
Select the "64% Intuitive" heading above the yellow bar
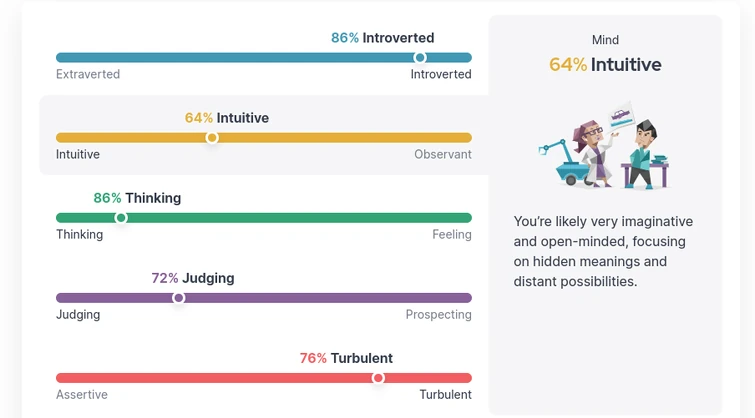click(x=227, y=118)
